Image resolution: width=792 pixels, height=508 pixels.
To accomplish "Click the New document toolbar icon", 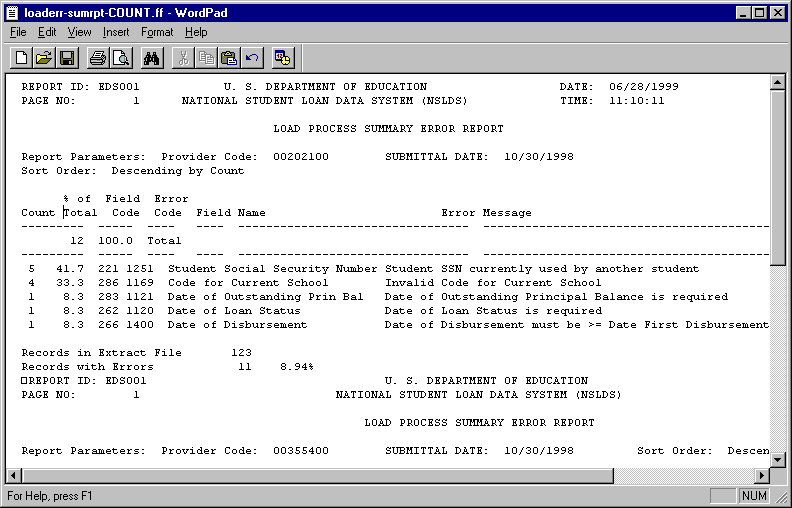I will click(21, 58).
